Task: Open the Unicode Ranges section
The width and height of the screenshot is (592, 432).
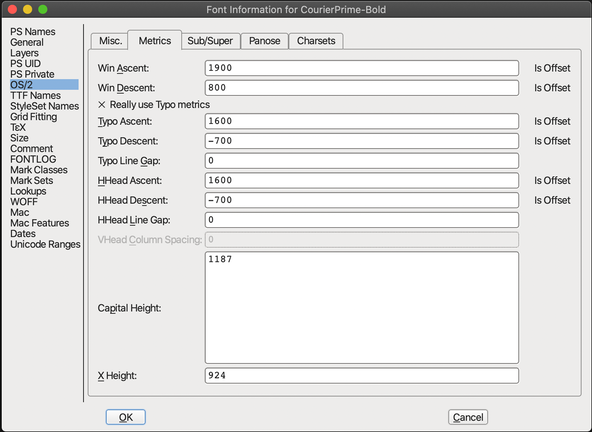Action: pyautogui.click(x=45, y=244)
